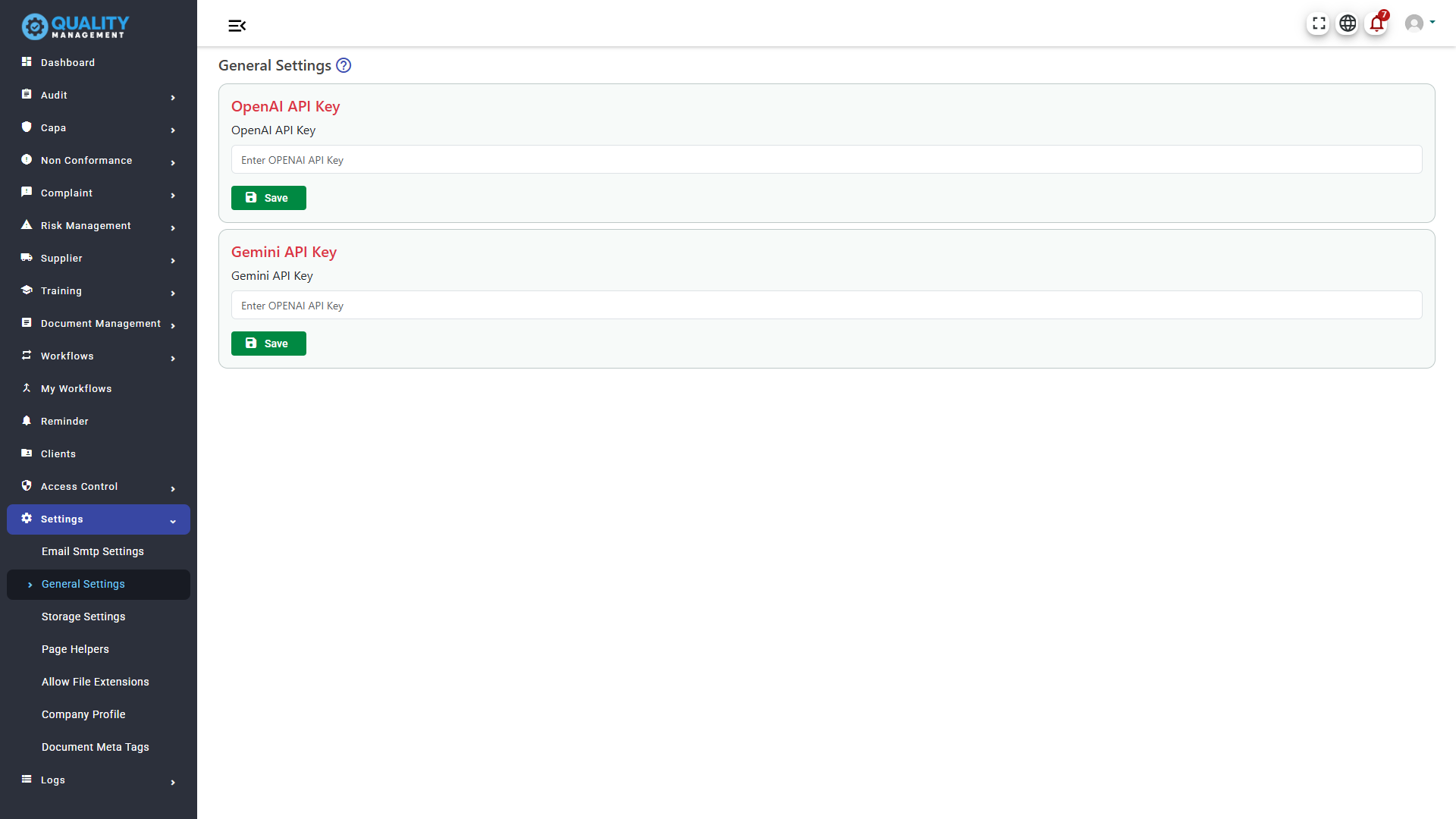Click the My Workflows icon
1456x819 pixels.
(x=27, y=388)
